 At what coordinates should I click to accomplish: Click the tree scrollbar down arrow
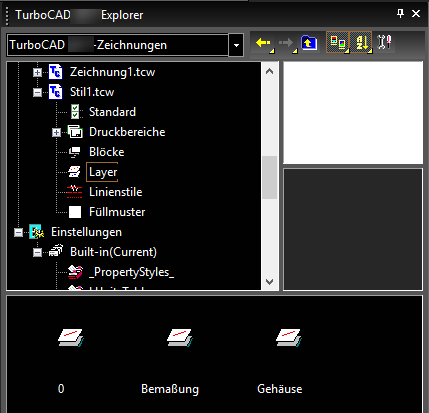pos(270,282)
